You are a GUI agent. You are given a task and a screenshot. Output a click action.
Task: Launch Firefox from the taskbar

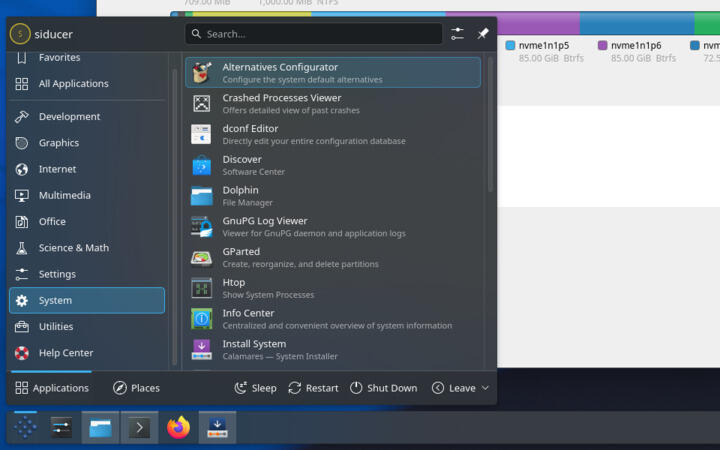178,428
